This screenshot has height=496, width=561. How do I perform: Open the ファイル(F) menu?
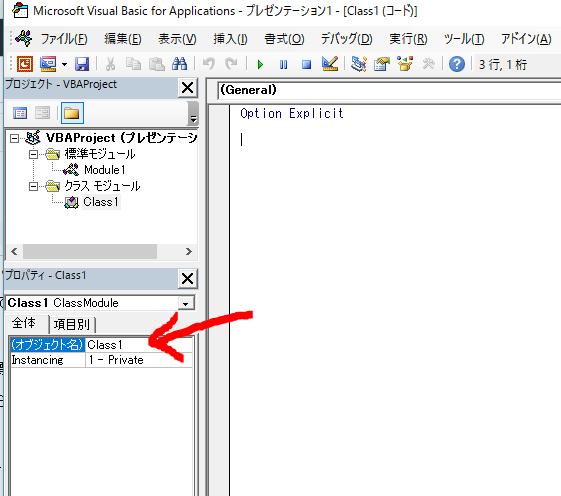pos(64,39)
